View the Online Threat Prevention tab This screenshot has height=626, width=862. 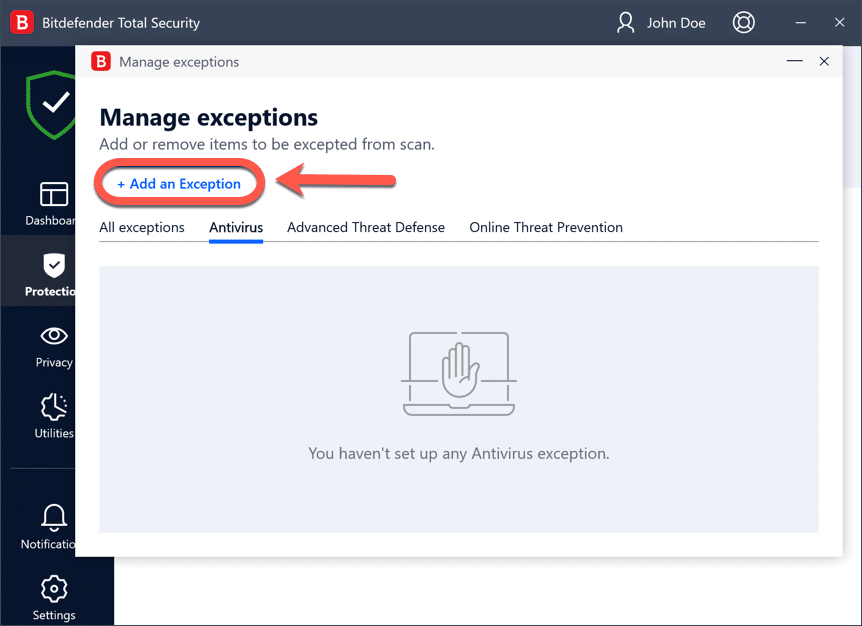(545, 228)
